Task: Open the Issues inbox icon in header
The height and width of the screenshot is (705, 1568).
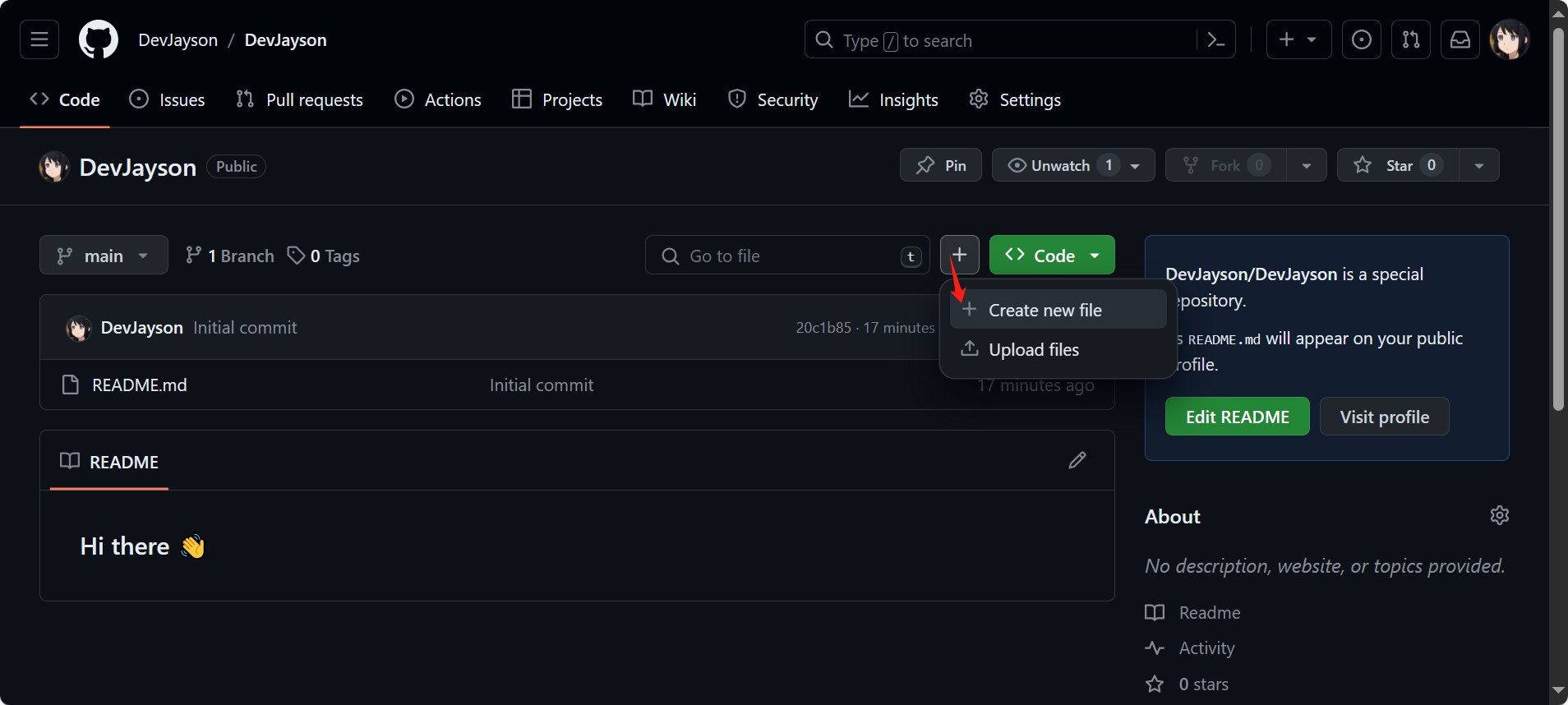Action: pyautogui.click(x=1362, y=39)
